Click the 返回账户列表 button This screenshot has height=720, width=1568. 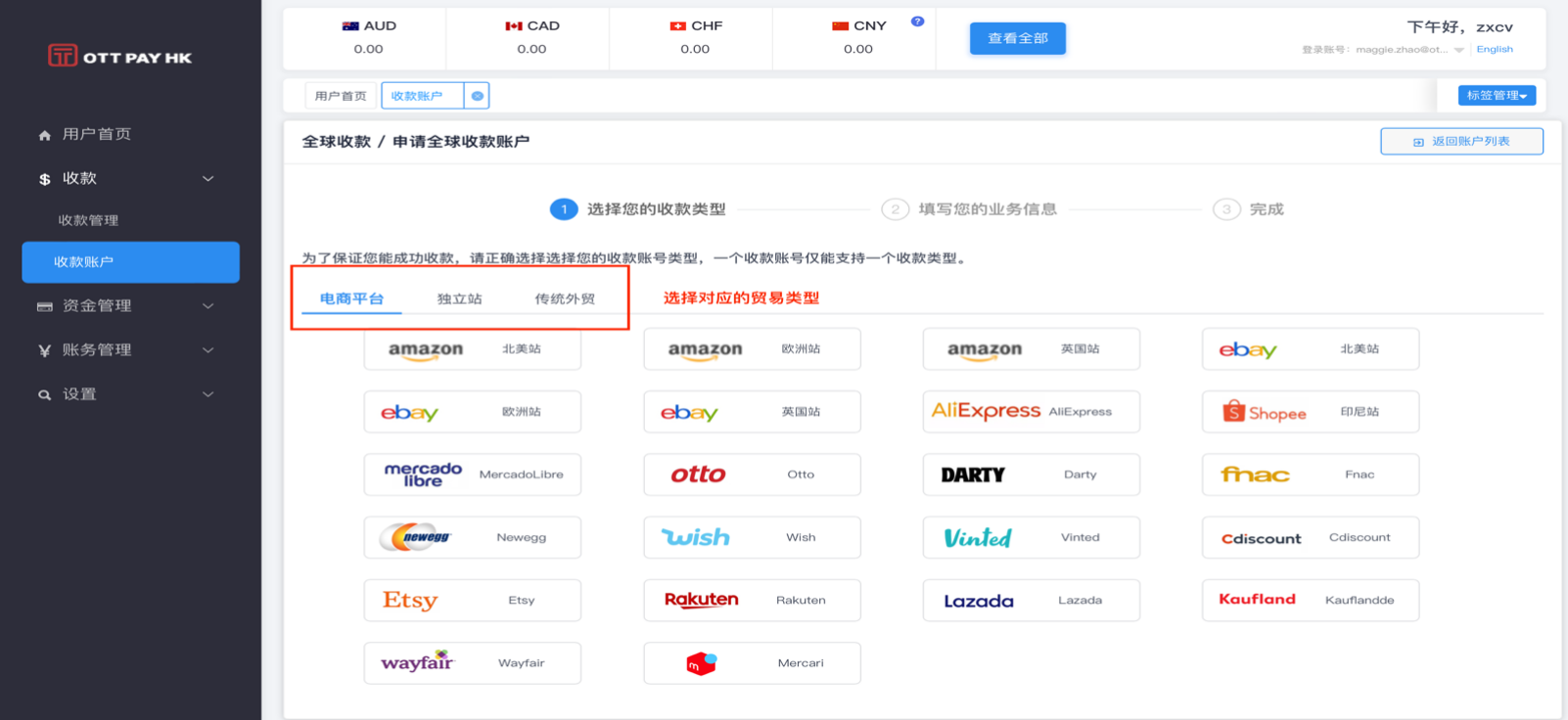point(1461,141)
